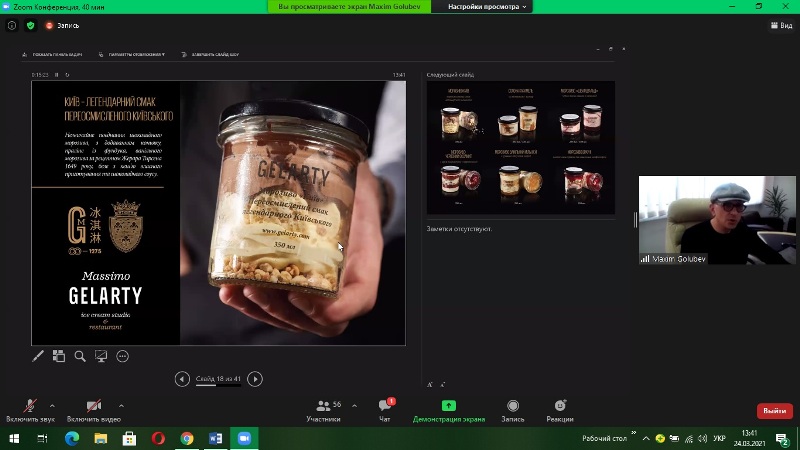Open the meeting info icon
This screenshot has width=800, height=450.
pyautogui.click(x=12, y=26)
